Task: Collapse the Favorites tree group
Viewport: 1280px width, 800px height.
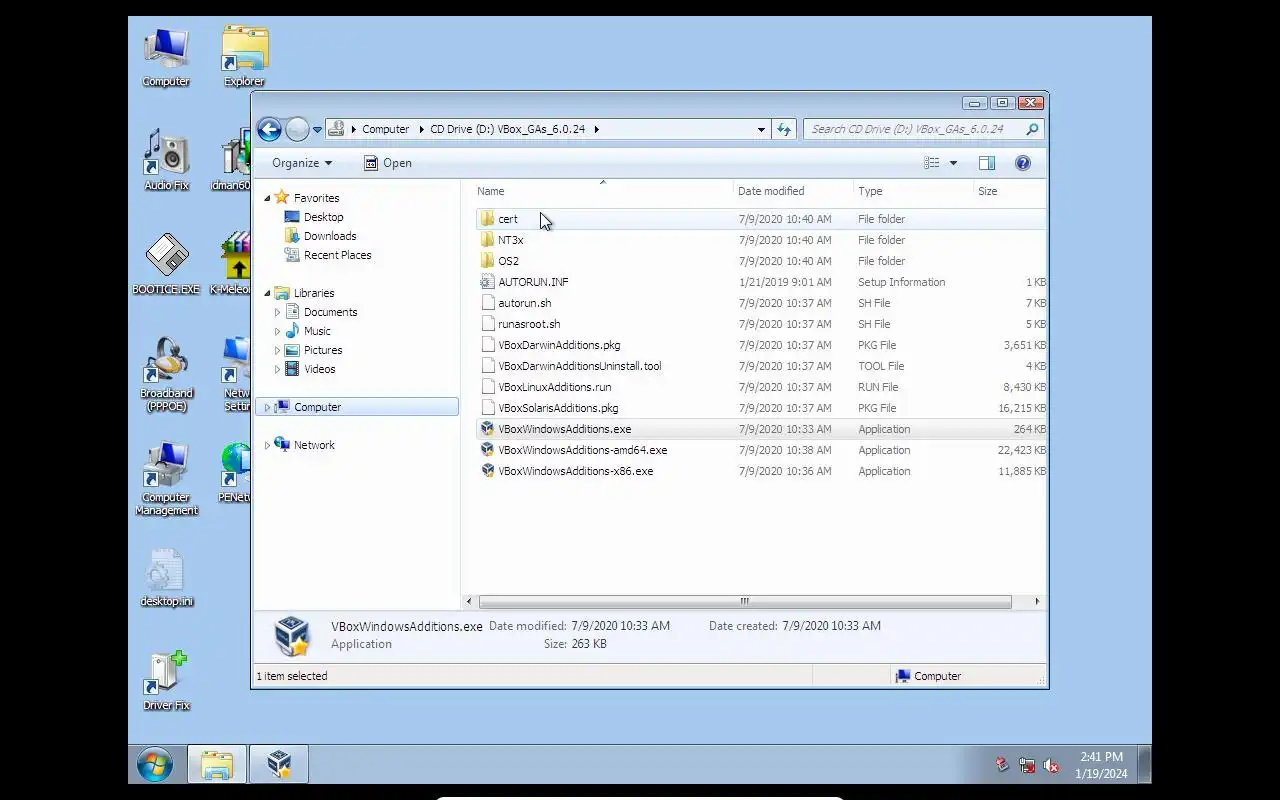Action: pos(267,198)
